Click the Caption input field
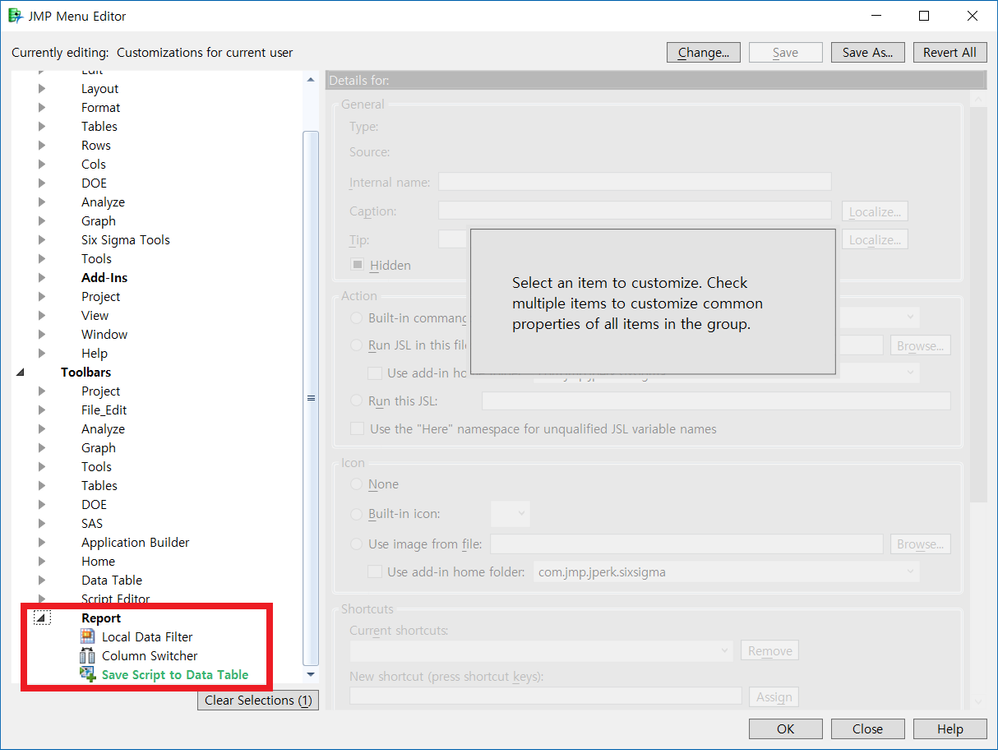This screenshot has width=998, height=750. click(x=635, y=211)
